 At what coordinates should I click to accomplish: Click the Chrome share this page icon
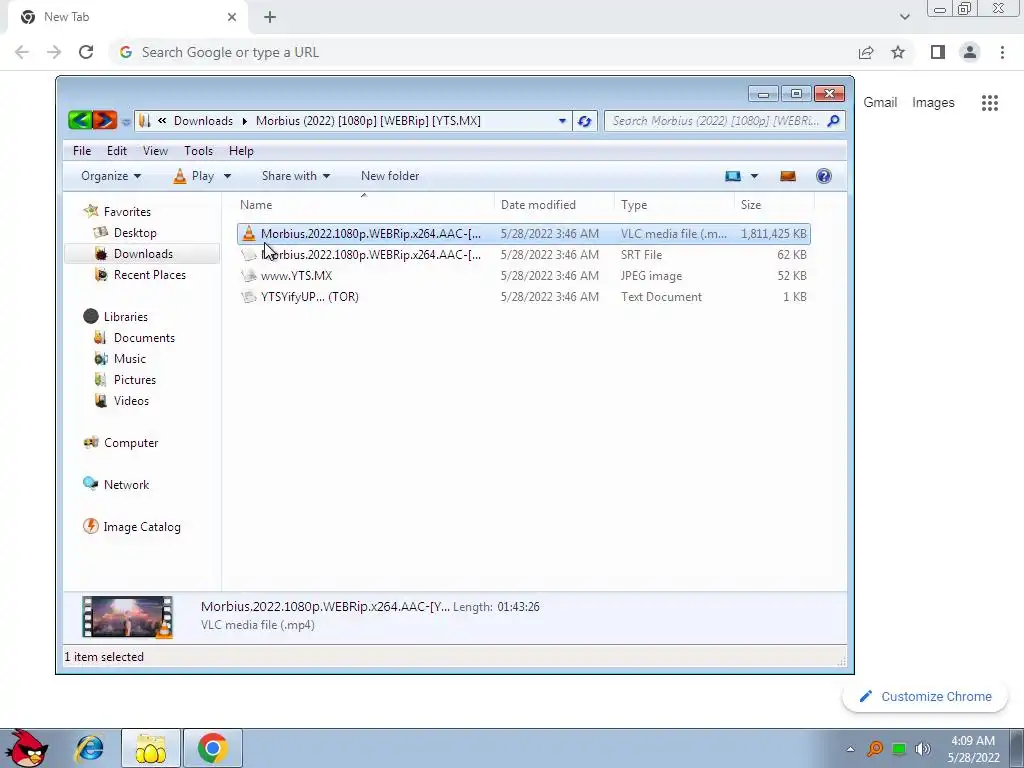(866, 52)
